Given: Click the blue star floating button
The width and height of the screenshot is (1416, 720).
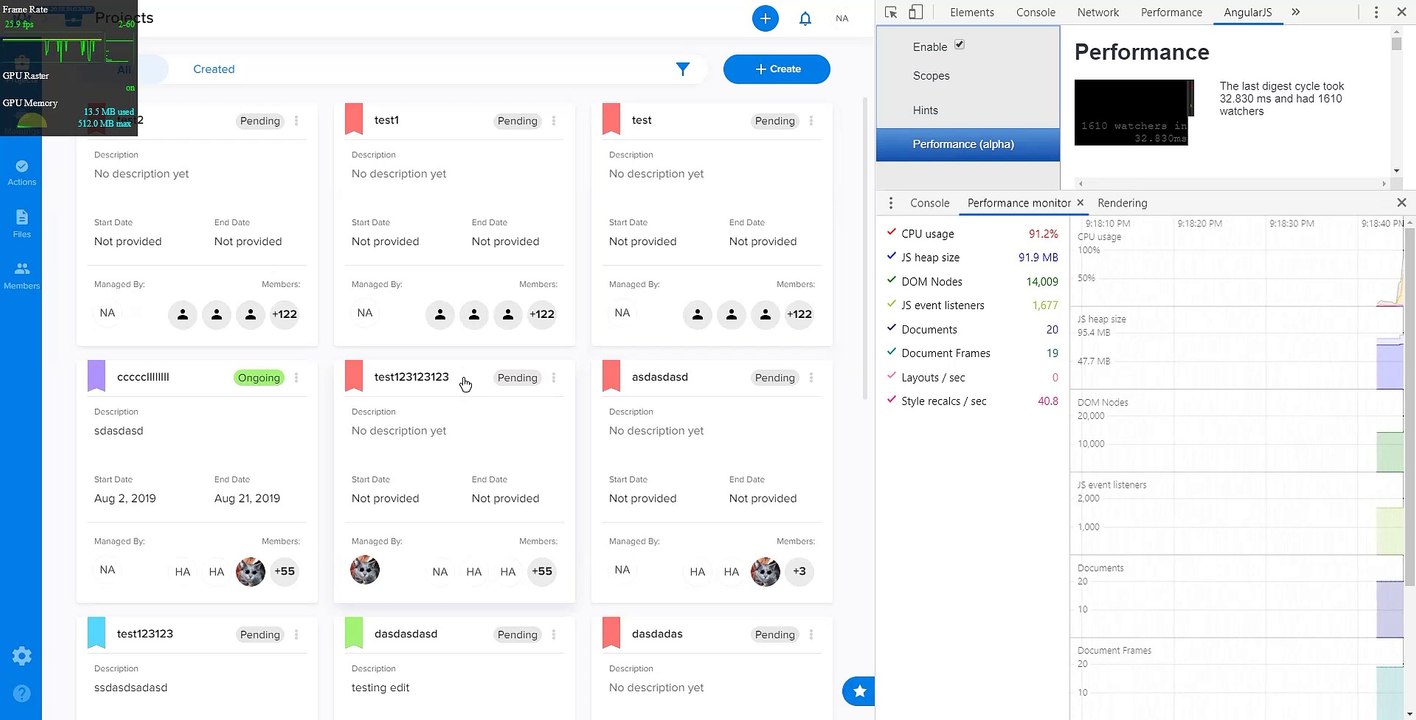Looking at the screenshot, I should [x=859, y=691].
